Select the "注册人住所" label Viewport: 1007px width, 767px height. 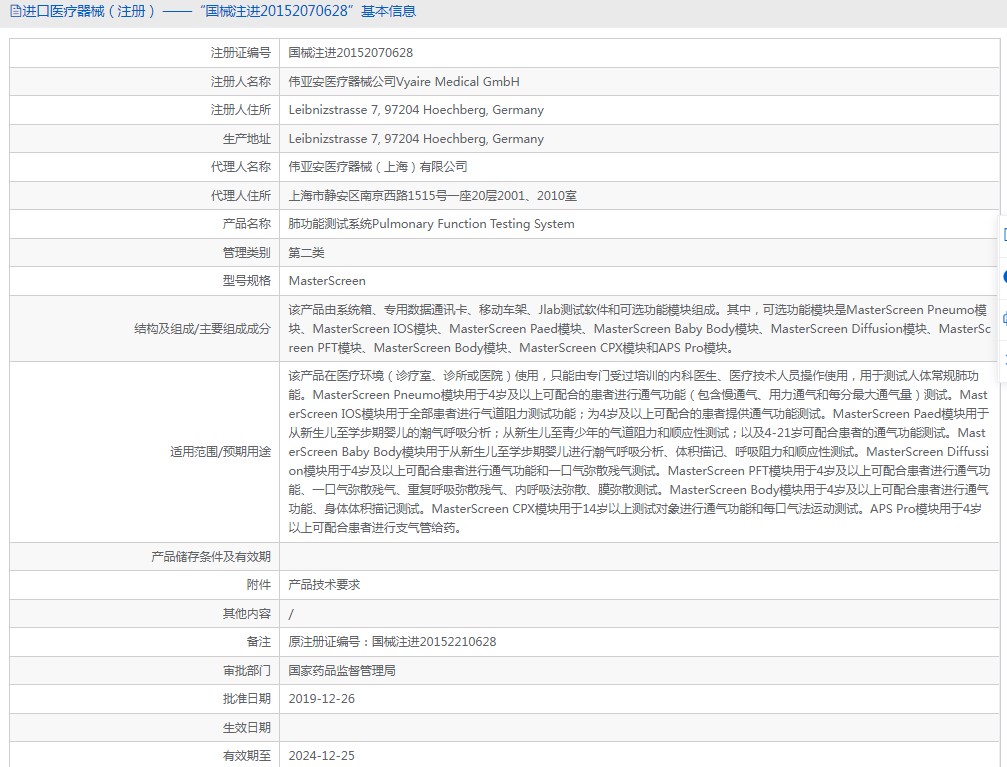241,110
